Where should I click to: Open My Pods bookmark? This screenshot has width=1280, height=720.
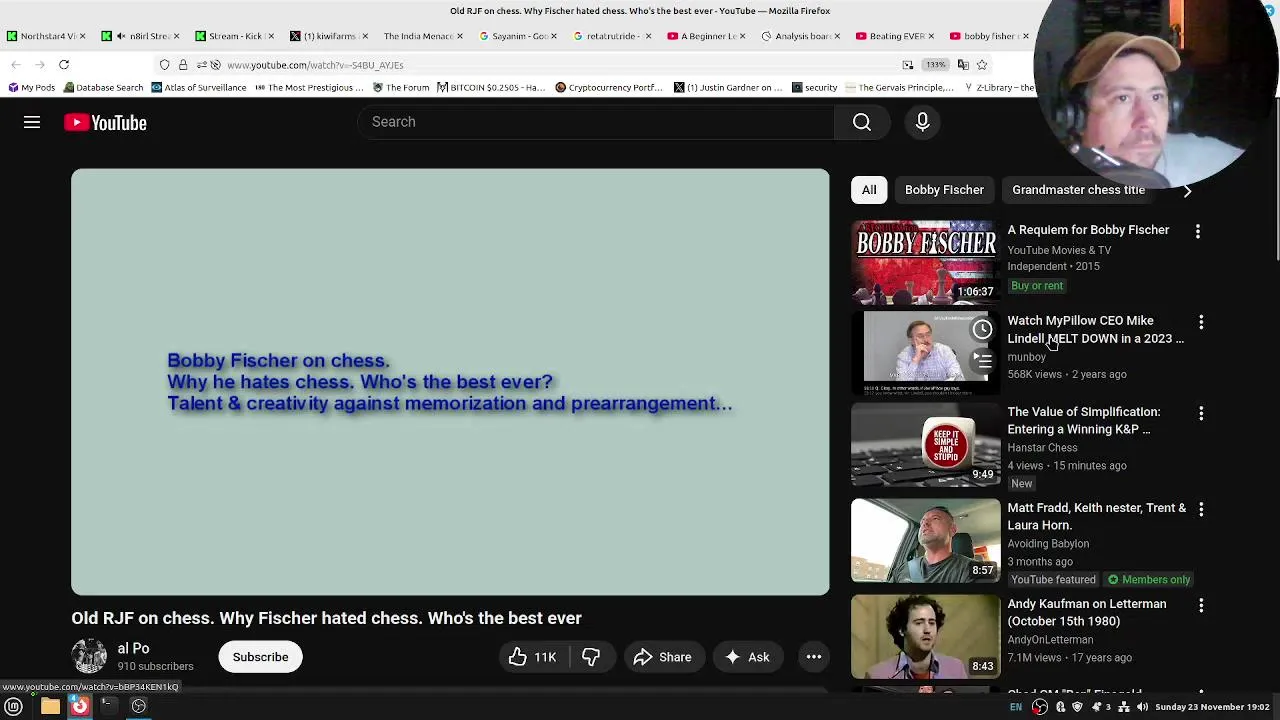31,87
